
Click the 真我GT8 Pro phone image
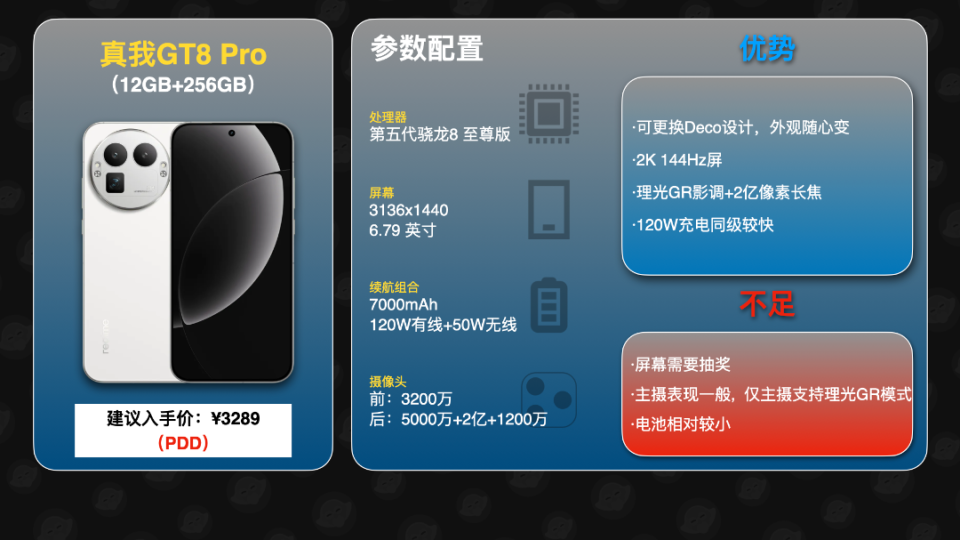tap(188, 252)
